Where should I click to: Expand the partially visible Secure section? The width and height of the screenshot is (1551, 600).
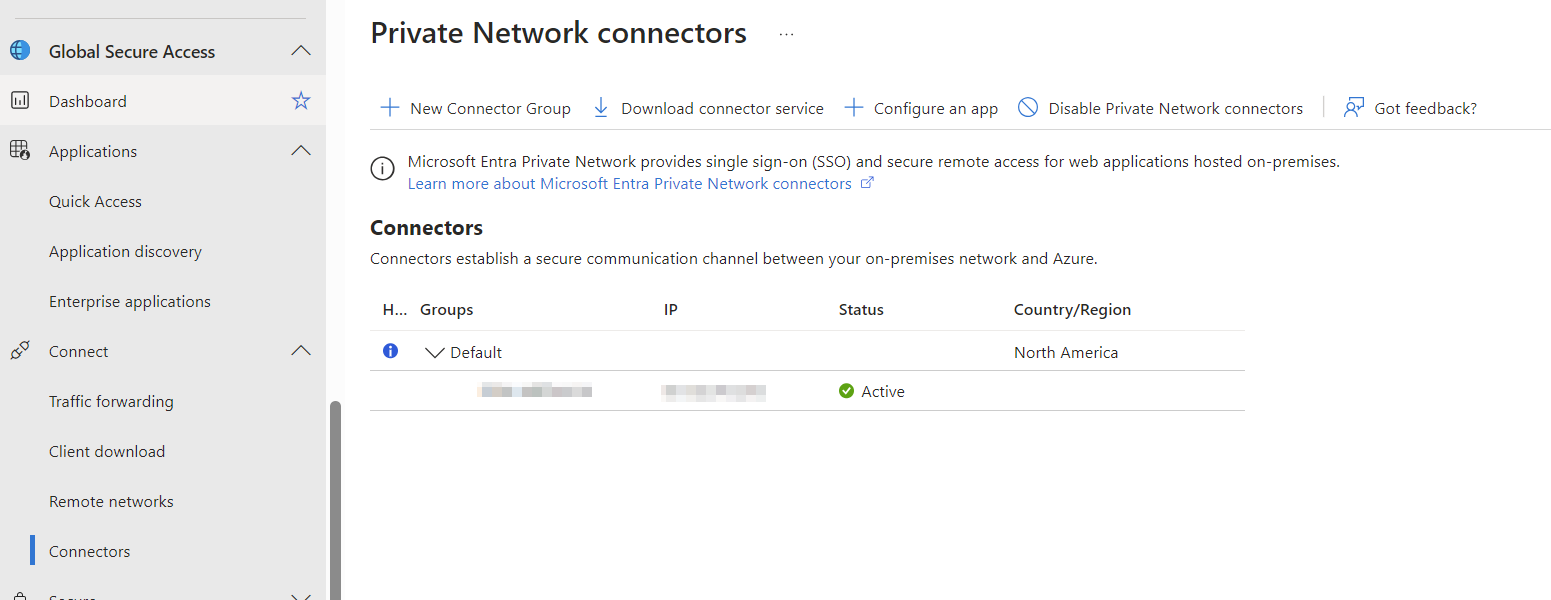click(x=300, y=596)
